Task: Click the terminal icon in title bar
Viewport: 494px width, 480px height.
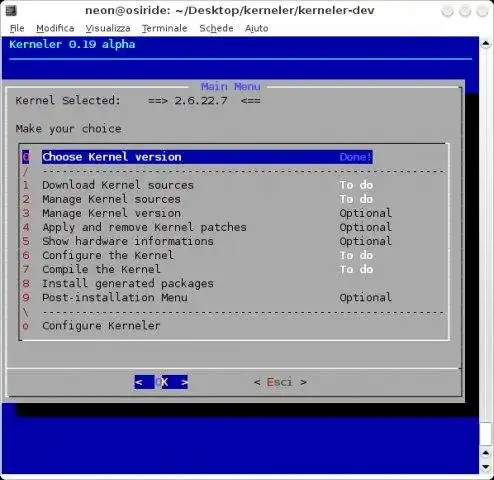Action: pyautogui.click(x=11, y=11)
